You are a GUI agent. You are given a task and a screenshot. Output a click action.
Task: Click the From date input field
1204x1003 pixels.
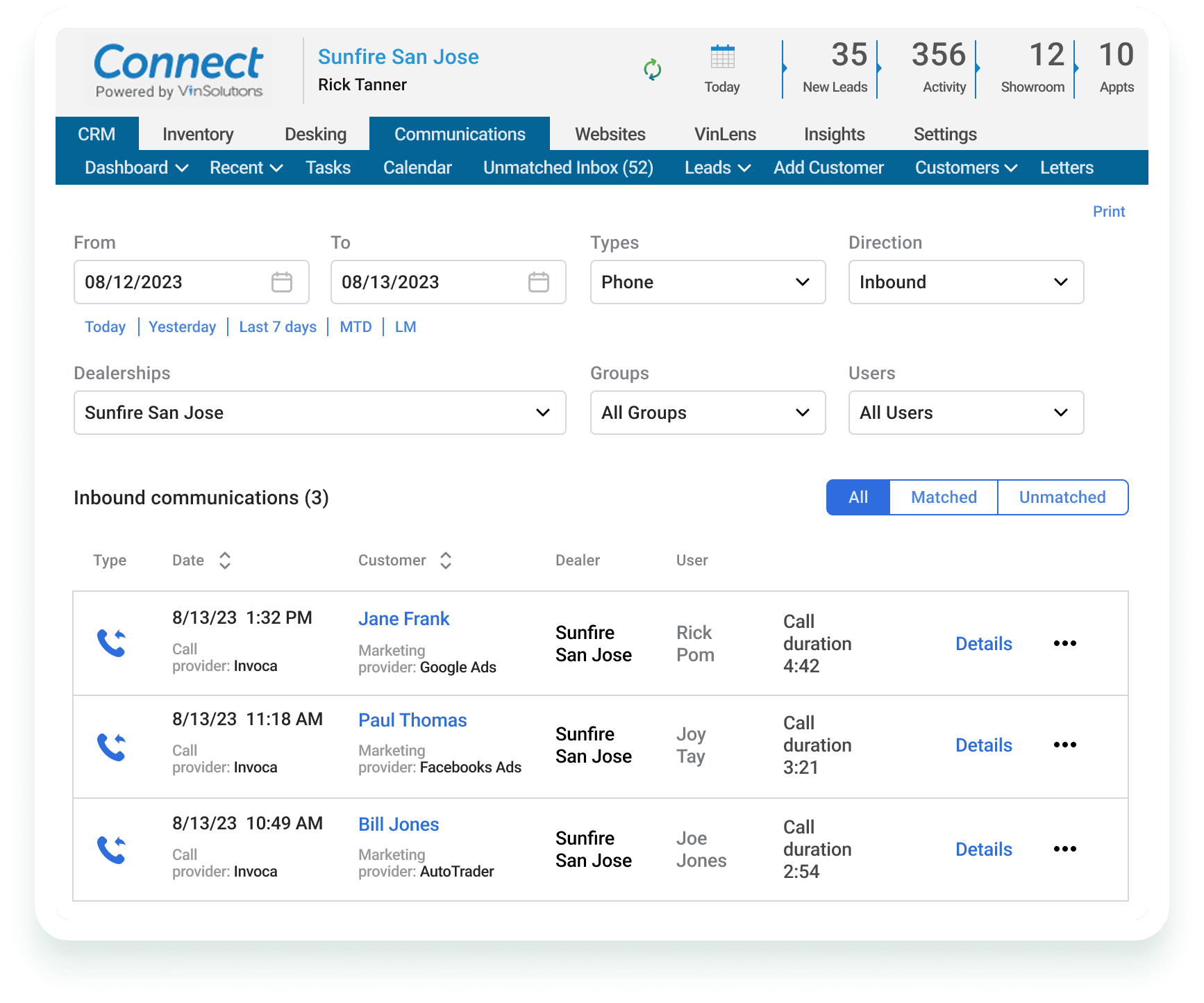[x=160, y=282]
